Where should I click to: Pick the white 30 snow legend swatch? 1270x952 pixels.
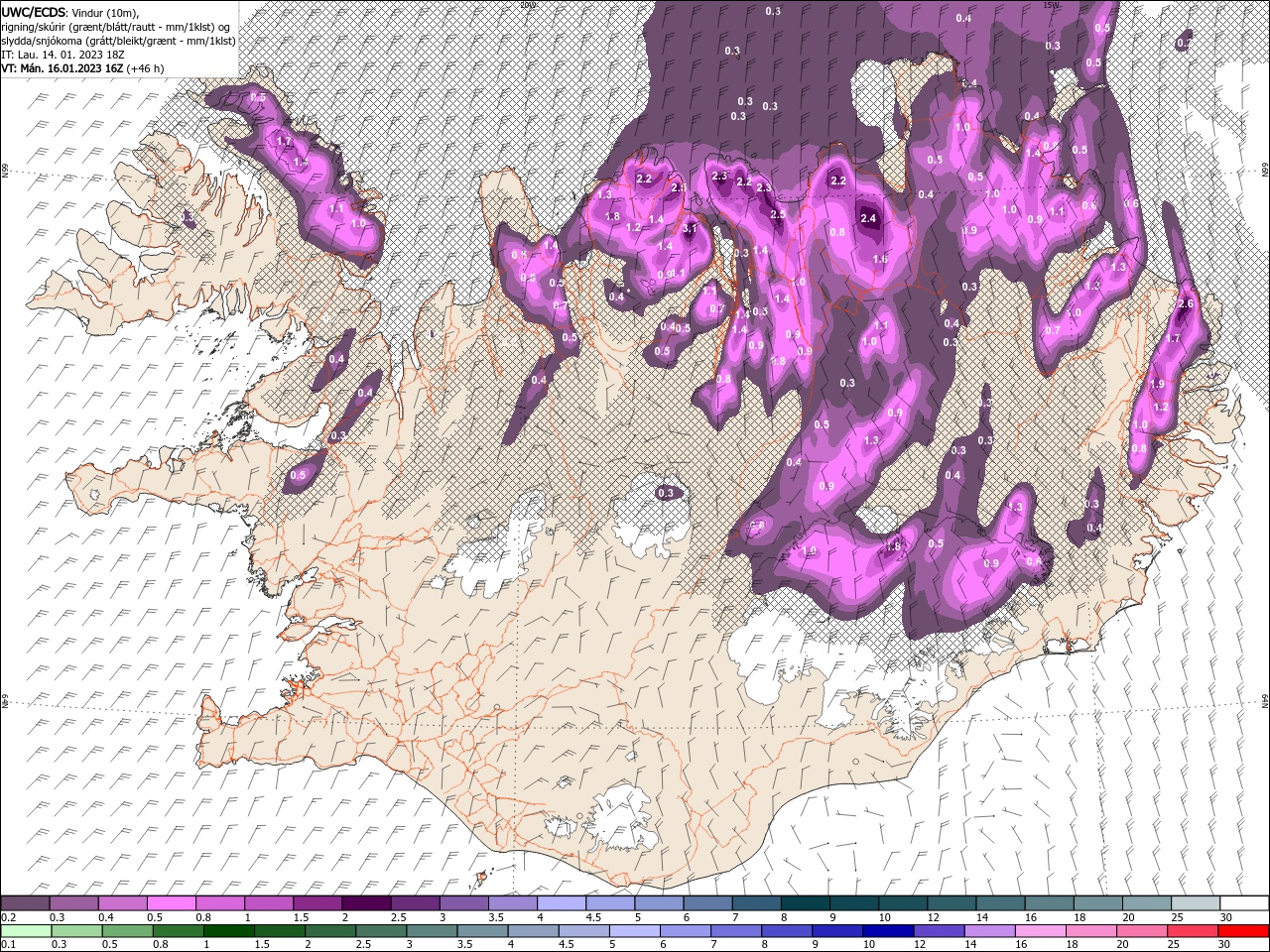[x=1244, y=902]
